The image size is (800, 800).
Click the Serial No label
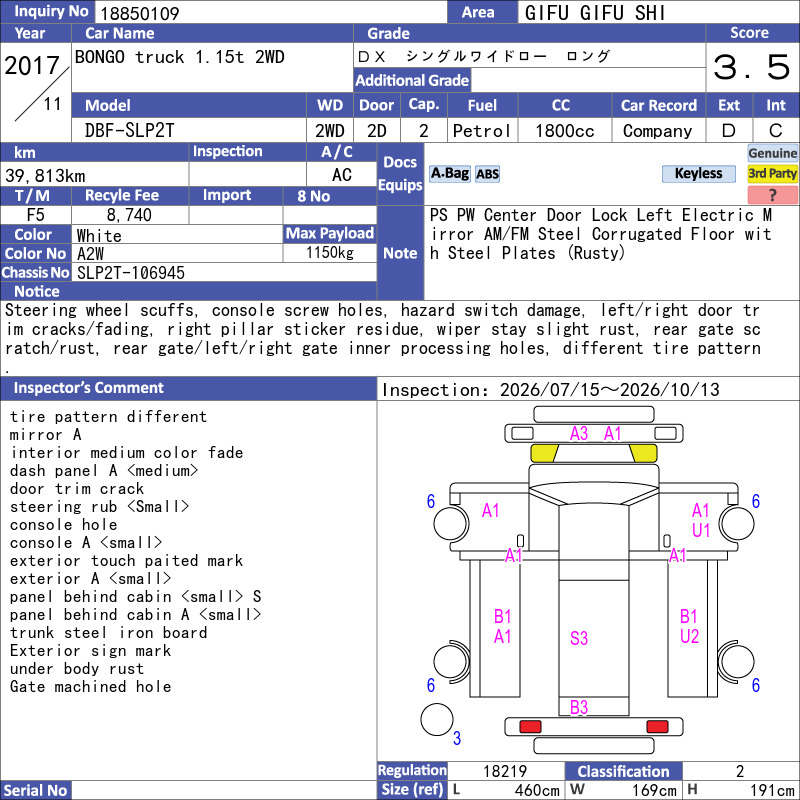(x=36, y=790)
